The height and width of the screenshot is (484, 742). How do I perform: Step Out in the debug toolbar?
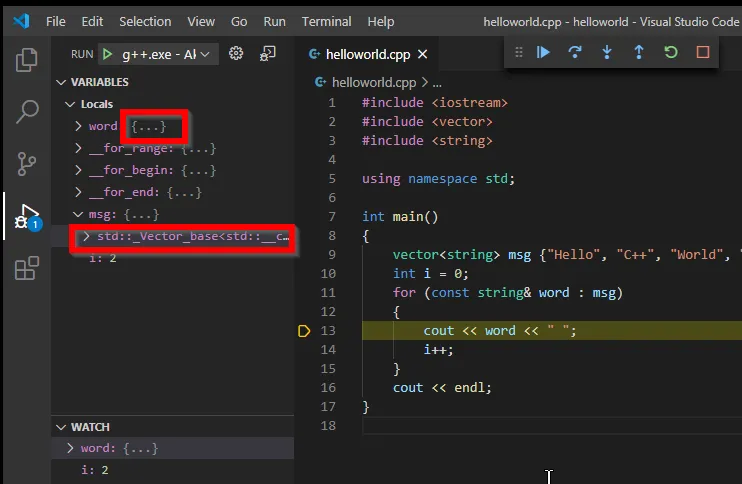click(639, 52)
